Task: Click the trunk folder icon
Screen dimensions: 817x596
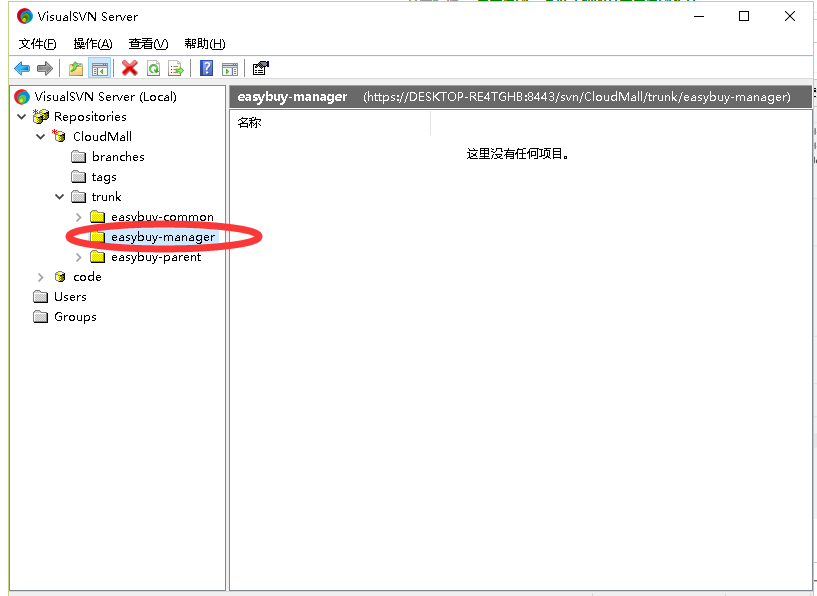Action: (78, 196)
